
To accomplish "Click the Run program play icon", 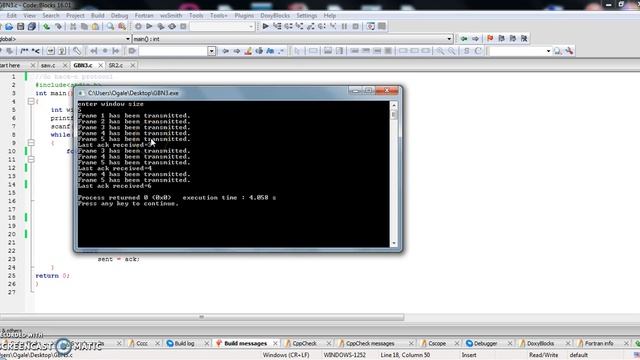I will 149,27.
